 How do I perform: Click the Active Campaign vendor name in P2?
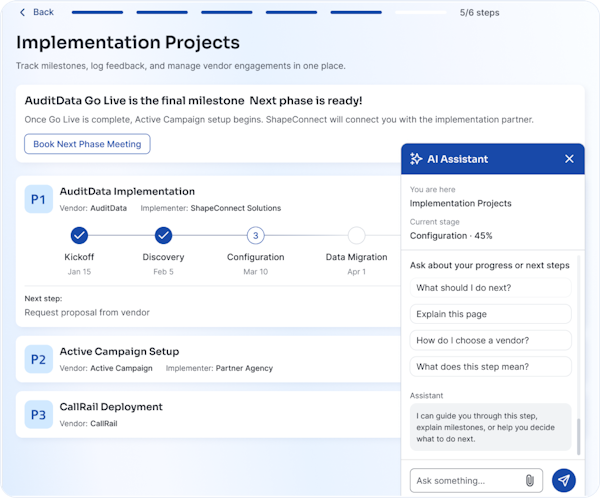[x=121, y=368]
